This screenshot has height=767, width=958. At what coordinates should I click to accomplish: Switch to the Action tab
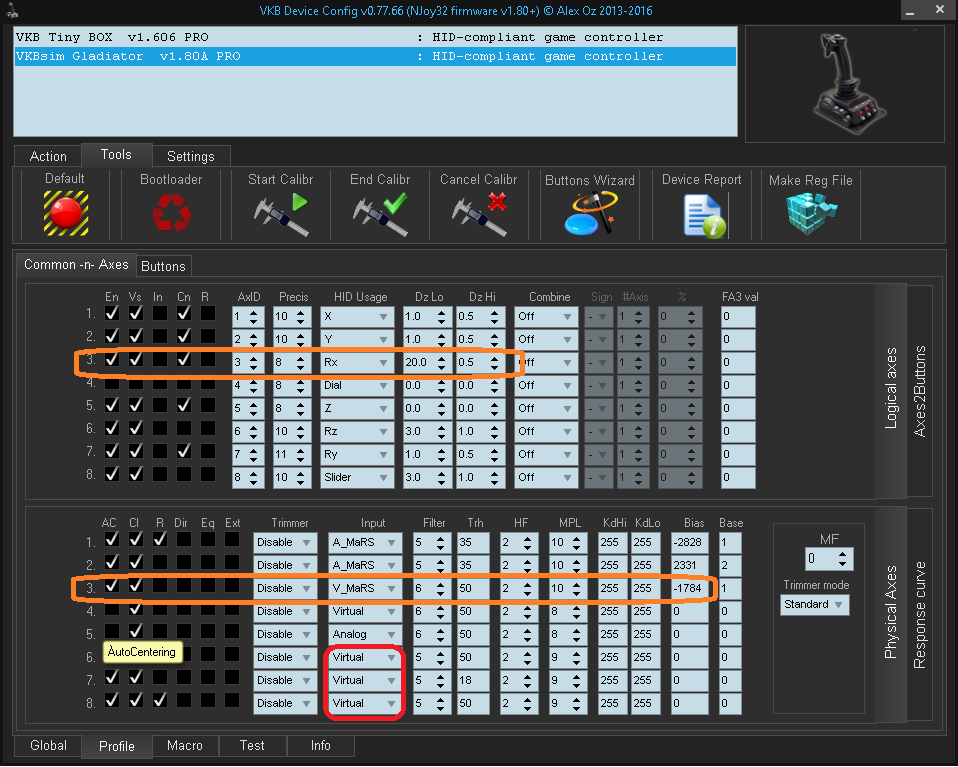48,156
